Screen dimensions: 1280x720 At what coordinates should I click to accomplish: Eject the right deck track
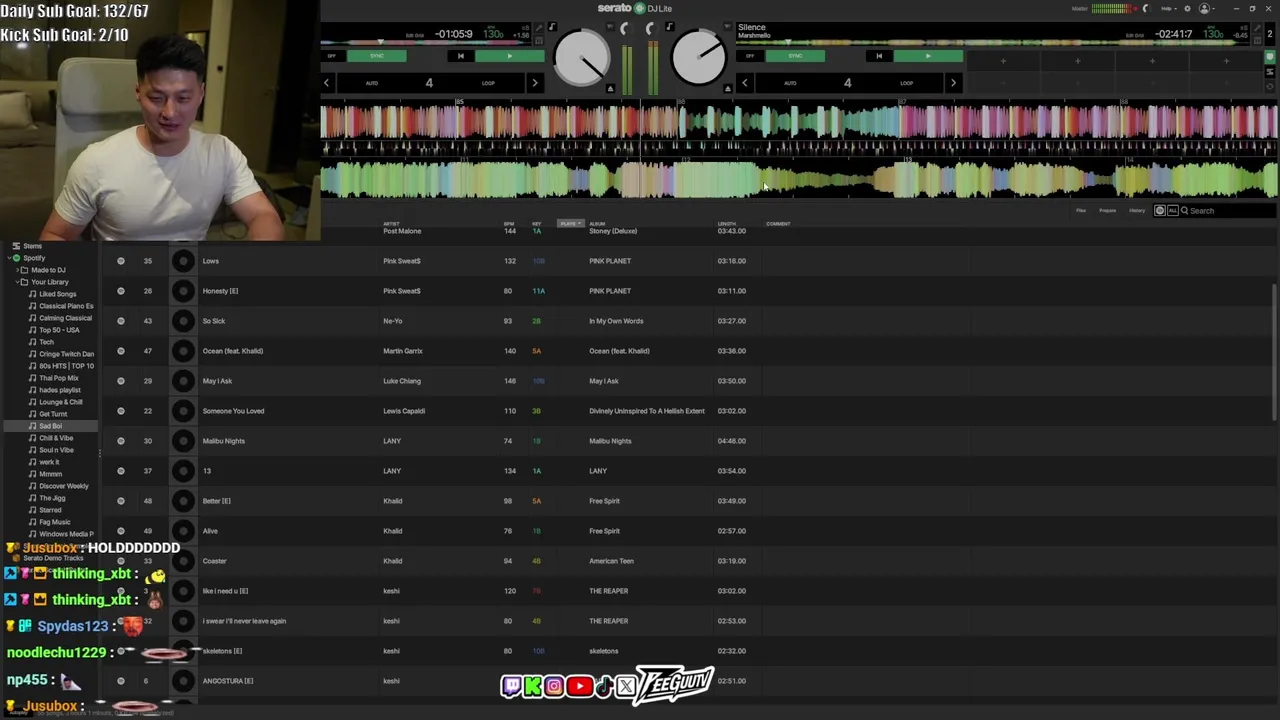[x=727, y=89]
